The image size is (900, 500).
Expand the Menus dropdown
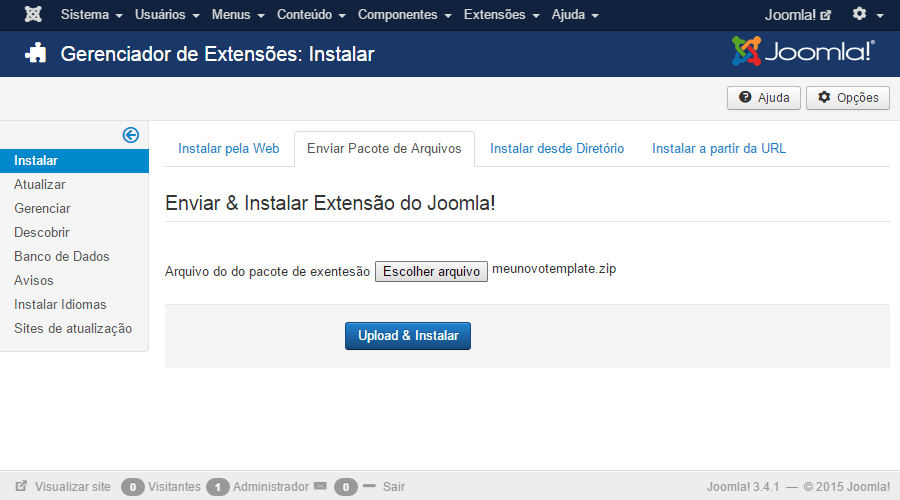coord(238,14)
